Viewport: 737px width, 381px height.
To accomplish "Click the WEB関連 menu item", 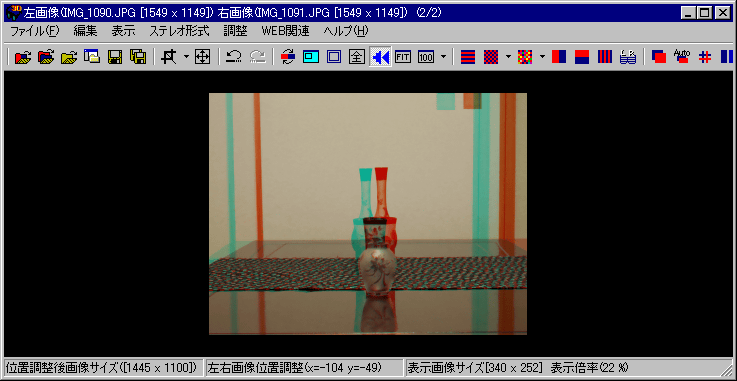I will 285,31.
